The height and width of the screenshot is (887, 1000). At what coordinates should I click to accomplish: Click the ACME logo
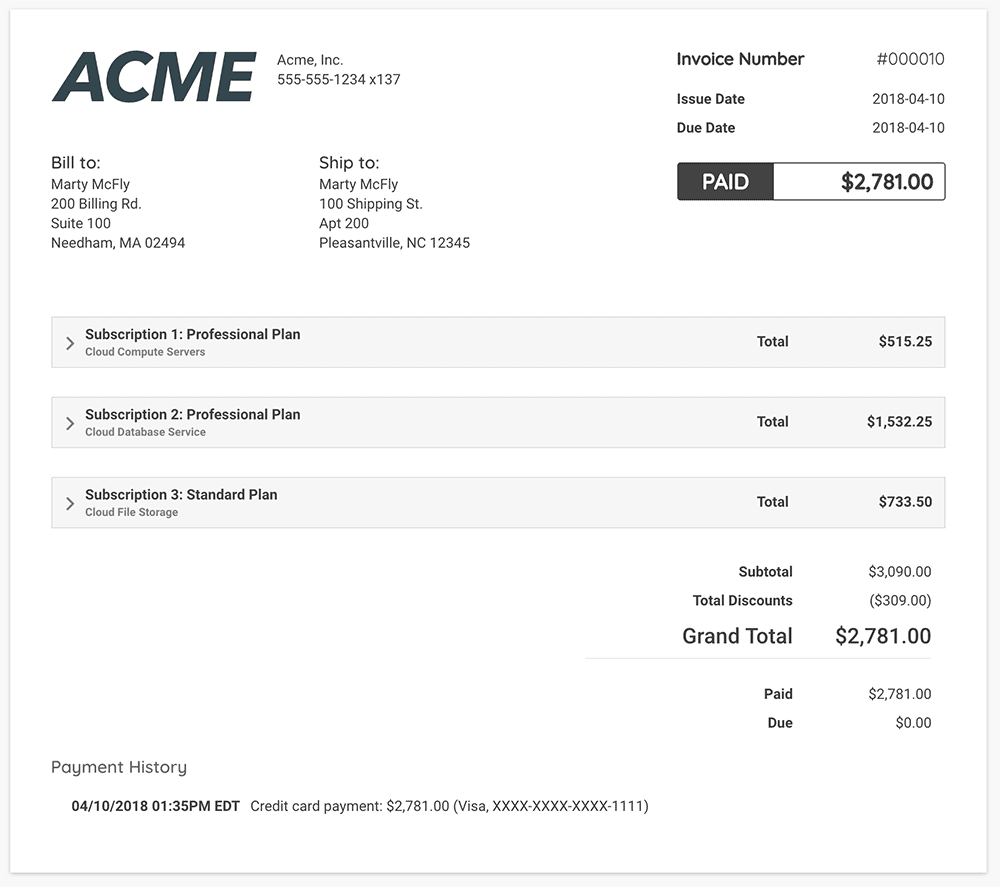[154, 77]
